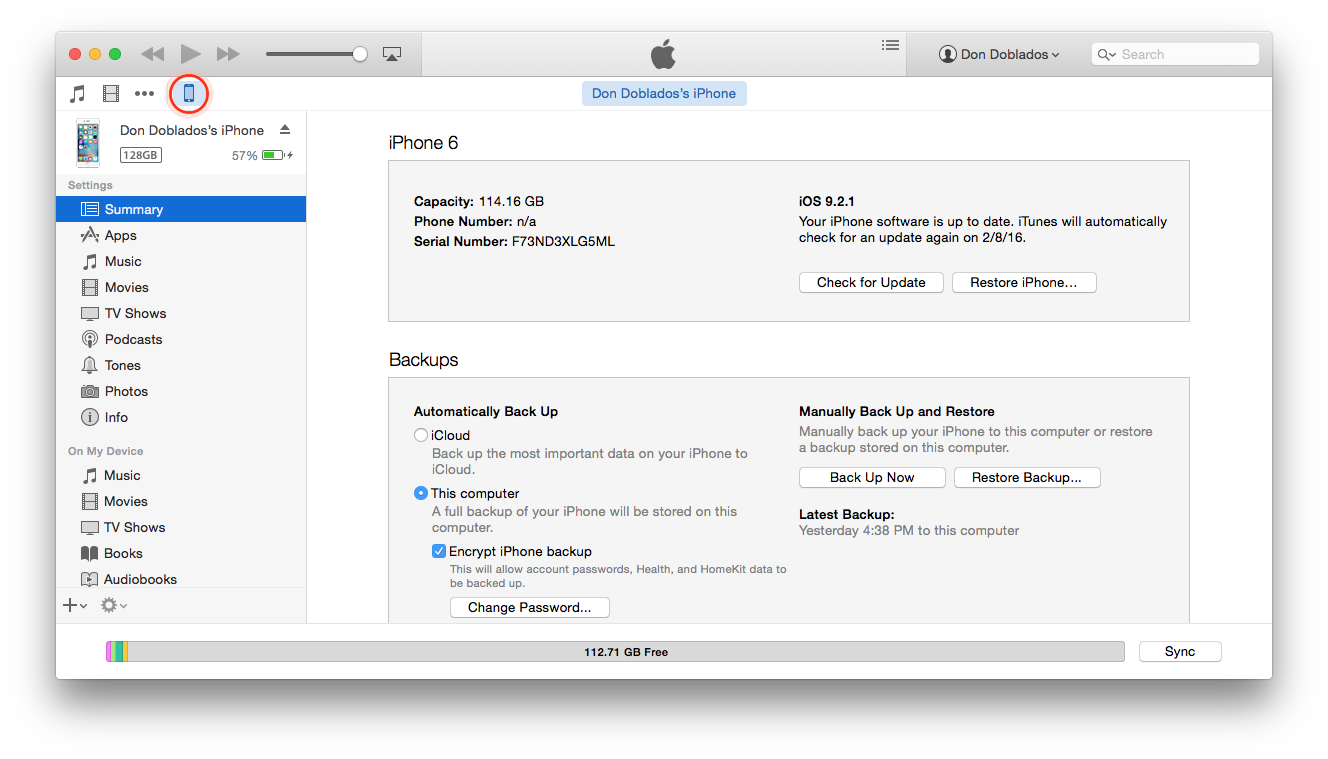Open Music under Settings
The height and width of the screenshot is (759, 1328).
181,261
